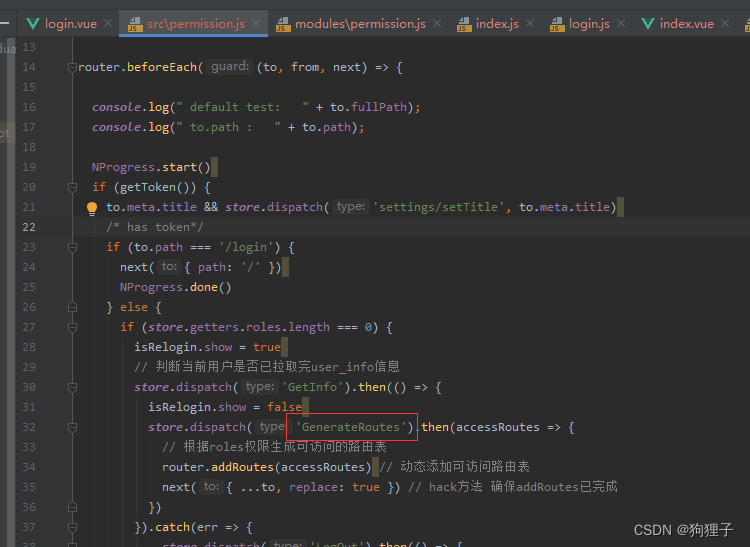The height and width of the screenshot is (547, 750).
Task: Collapse the roles.length if block at line 27
Action: (72, 328)
